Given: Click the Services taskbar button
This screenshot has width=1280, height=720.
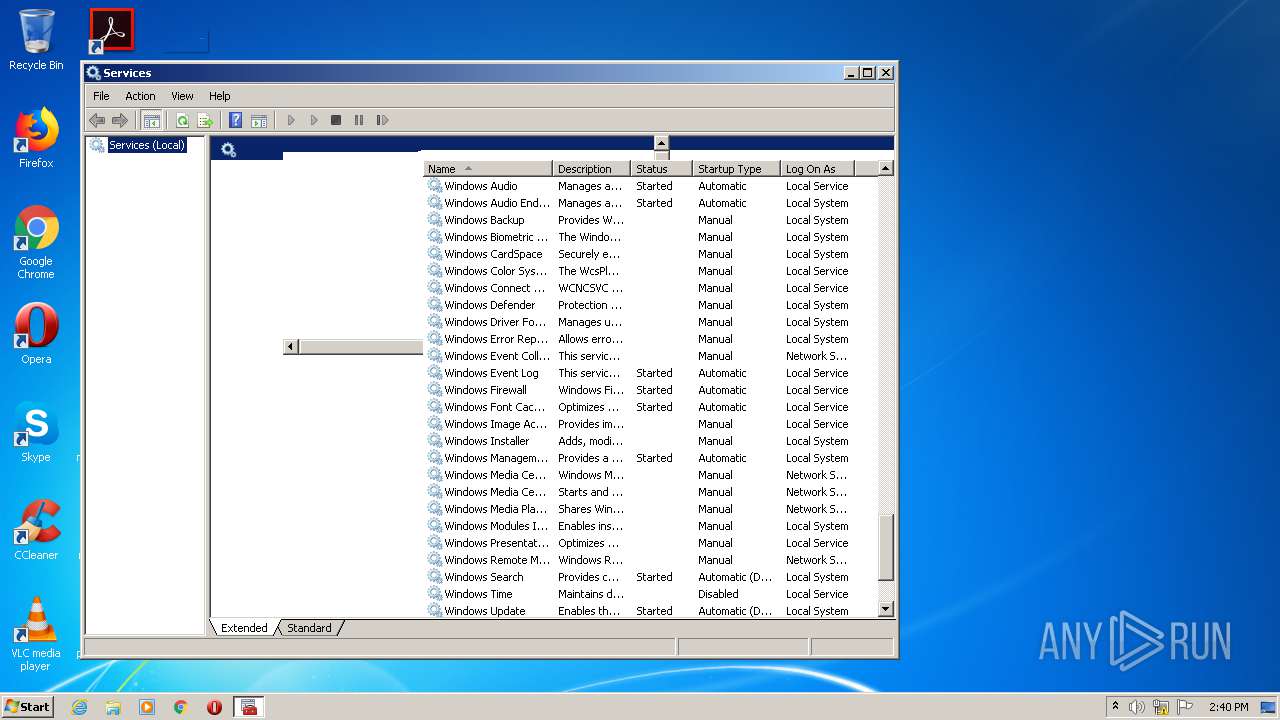Looking at the screenshot, I should [x=249, y=707].
